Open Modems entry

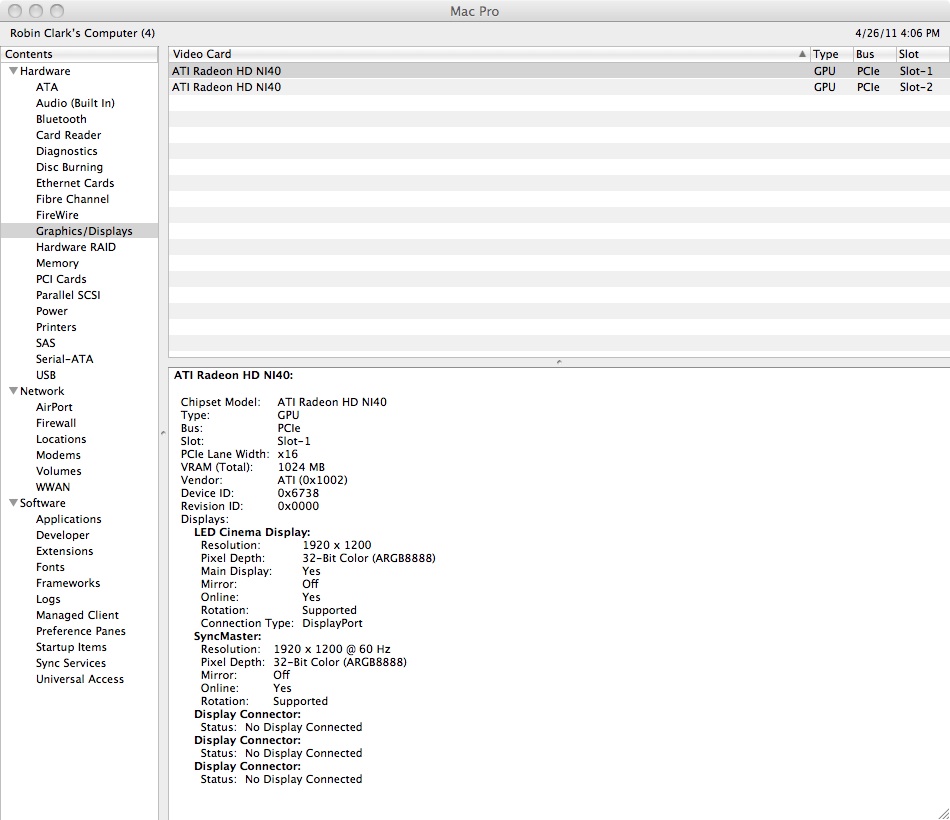(58, 455)
